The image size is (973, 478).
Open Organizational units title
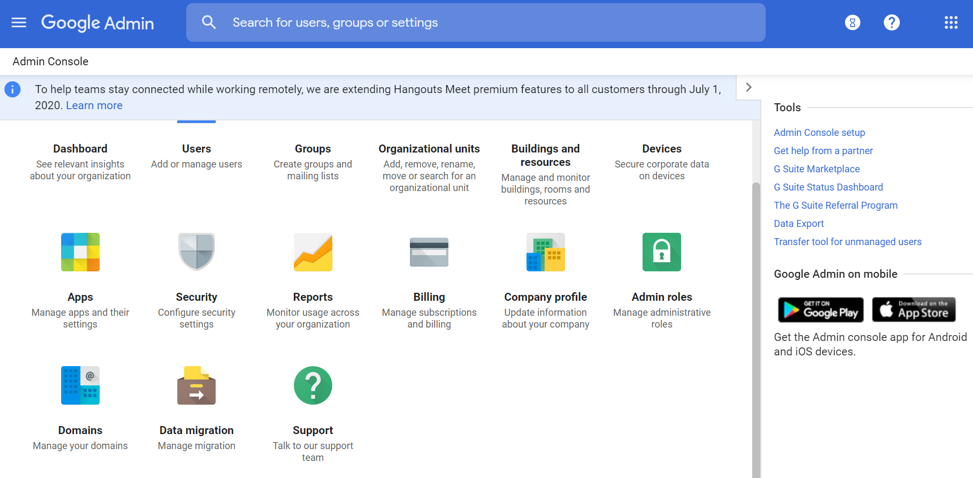point(429,149)
